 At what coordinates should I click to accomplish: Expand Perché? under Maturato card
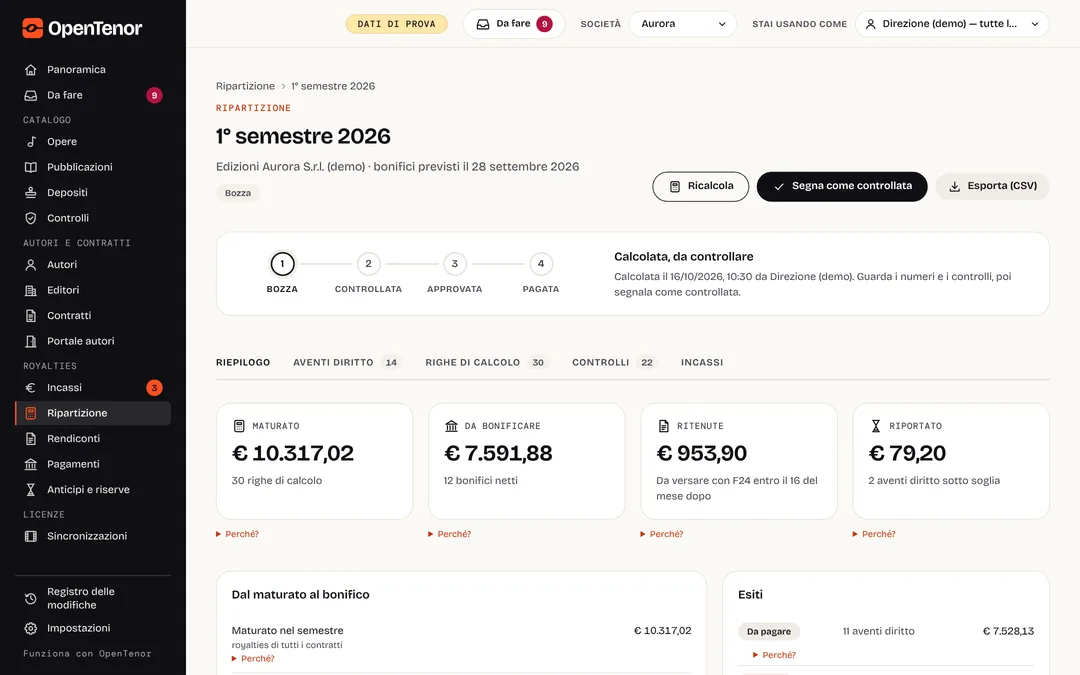[x=238, y=534]
